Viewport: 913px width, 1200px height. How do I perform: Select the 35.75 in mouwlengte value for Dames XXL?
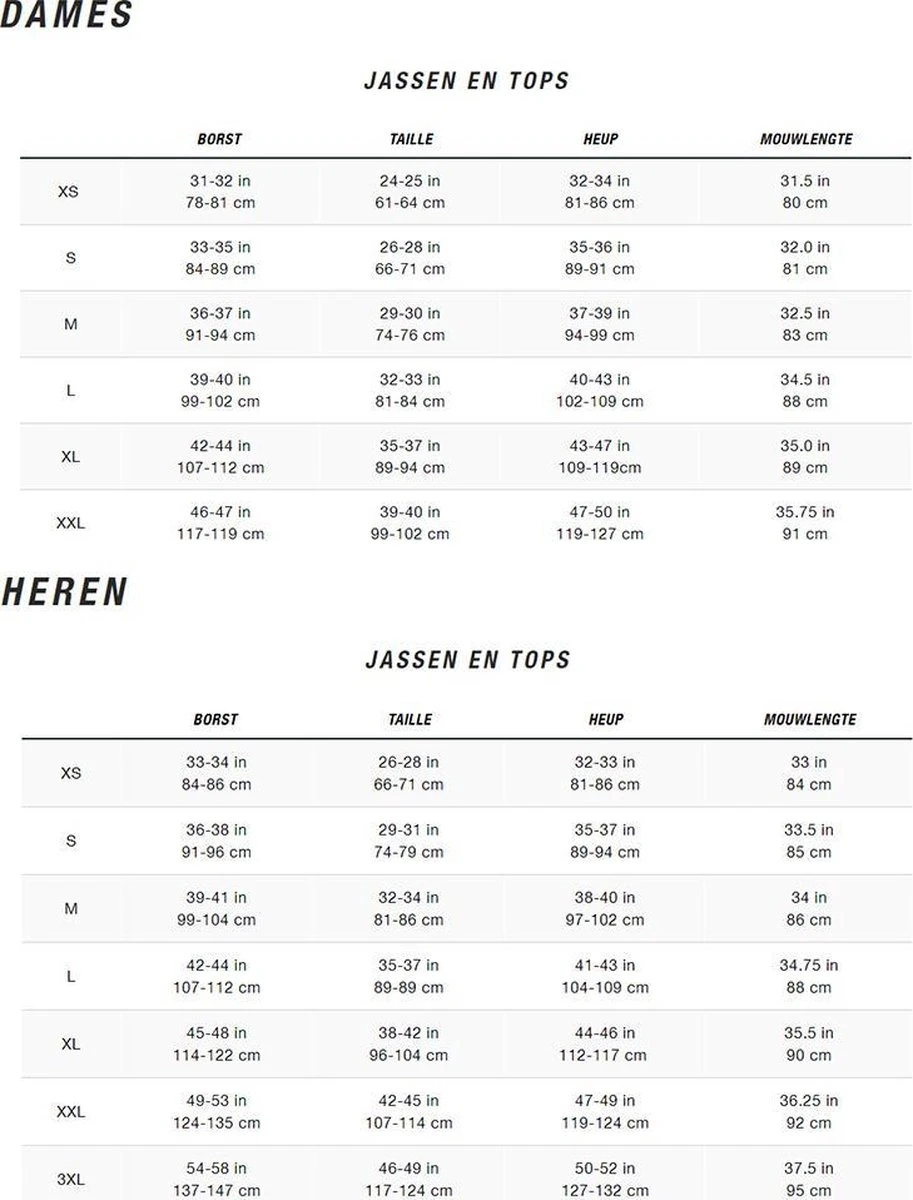click(805, 512)
